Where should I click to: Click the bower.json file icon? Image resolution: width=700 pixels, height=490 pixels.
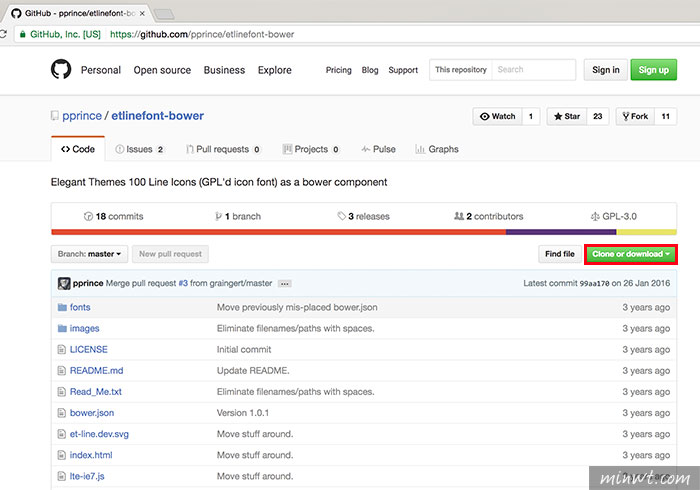[62, 413]
